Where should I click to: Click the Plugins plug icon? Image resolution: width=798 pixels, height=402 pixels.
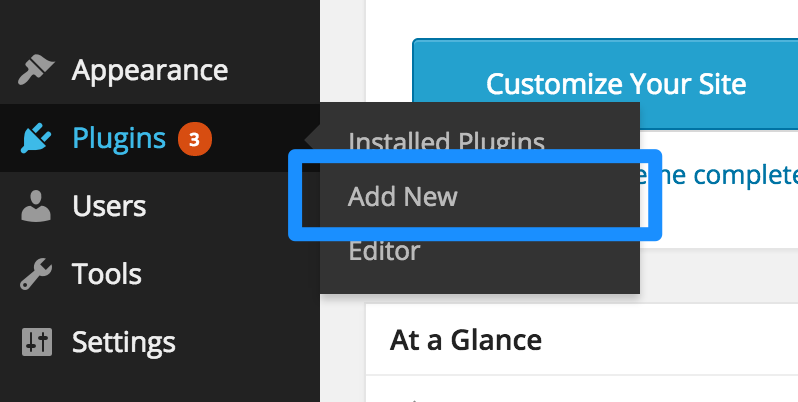click(36, 138)
